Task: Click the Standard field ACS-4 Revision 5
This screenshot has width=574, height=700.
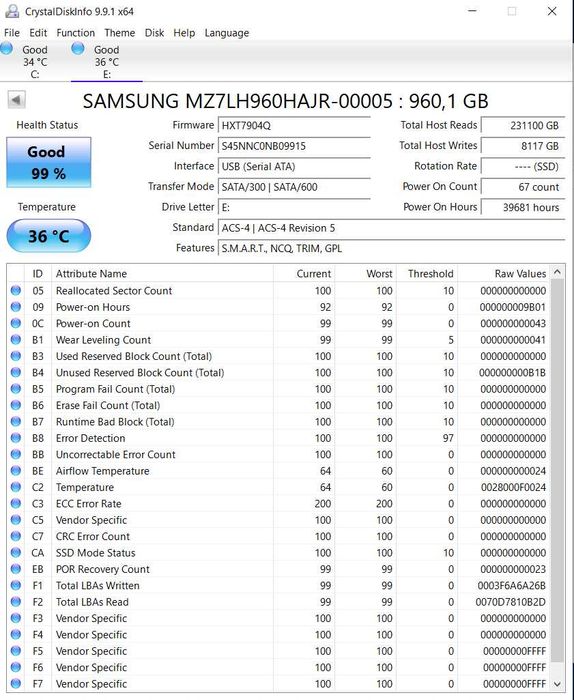Action: (391, 228)
